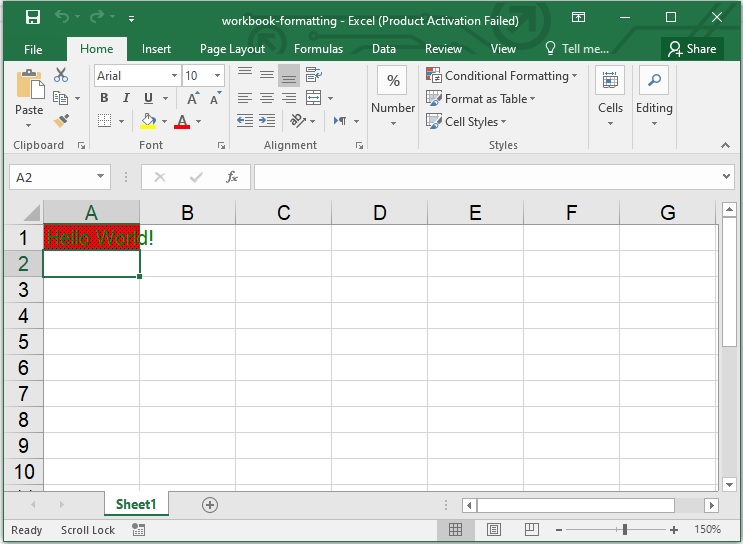Click the Save icon in title bar
This screenshot has height=544, width=743.
(32, 18)
